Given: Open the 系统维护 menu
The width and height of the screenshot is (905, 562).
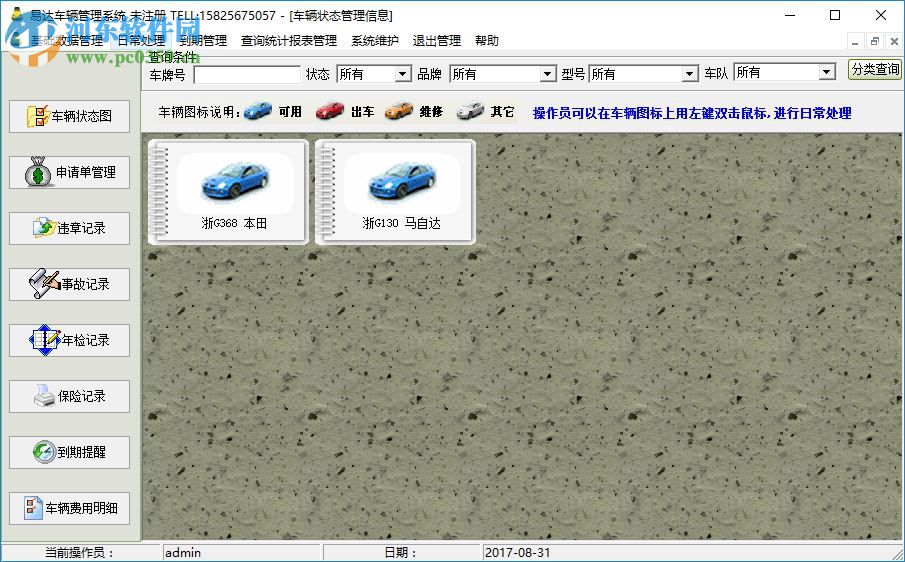Looking at the screenshot, I should [x=375, y=40].
